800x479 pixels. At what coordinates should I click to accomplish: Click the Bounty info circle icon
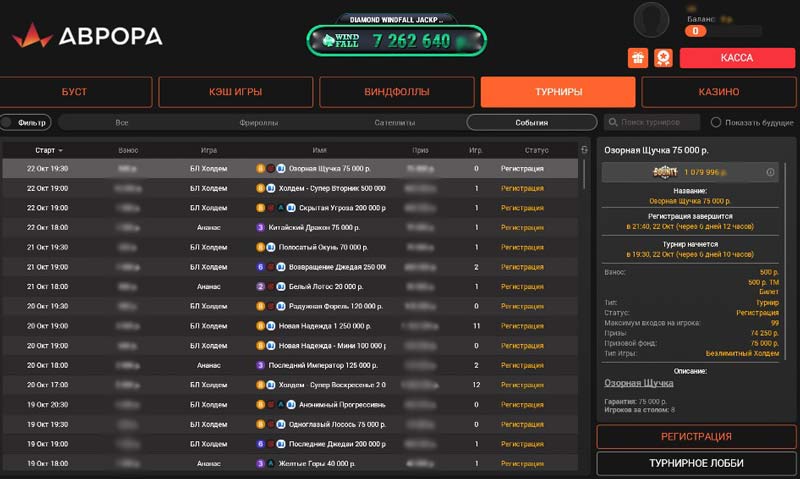click(x=771, y=172)
